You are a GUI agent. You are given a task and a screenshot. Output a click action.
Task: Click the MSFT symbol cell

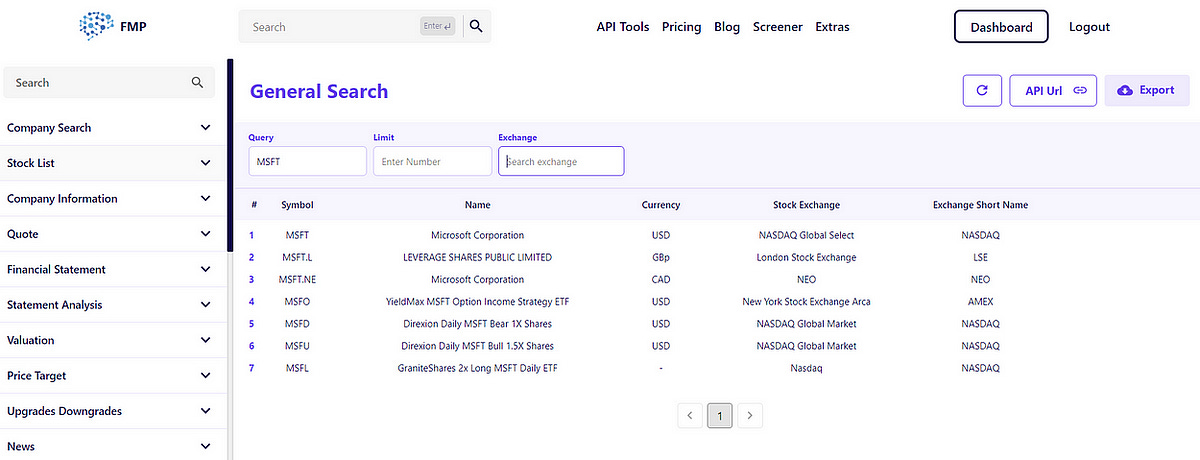tap(297, 236)
